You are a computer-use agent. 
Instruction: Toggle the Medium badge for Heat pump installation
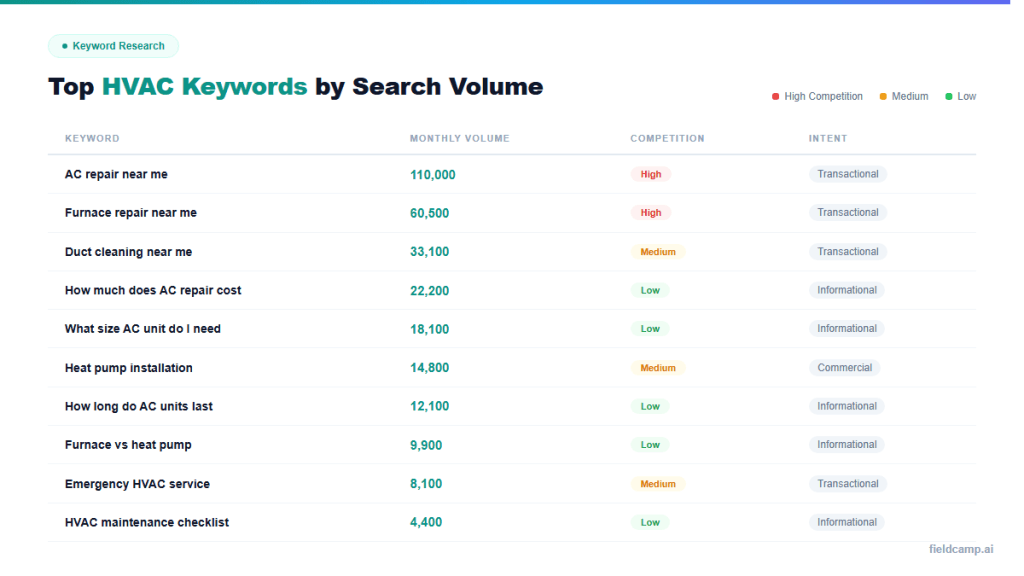(657, 367)
